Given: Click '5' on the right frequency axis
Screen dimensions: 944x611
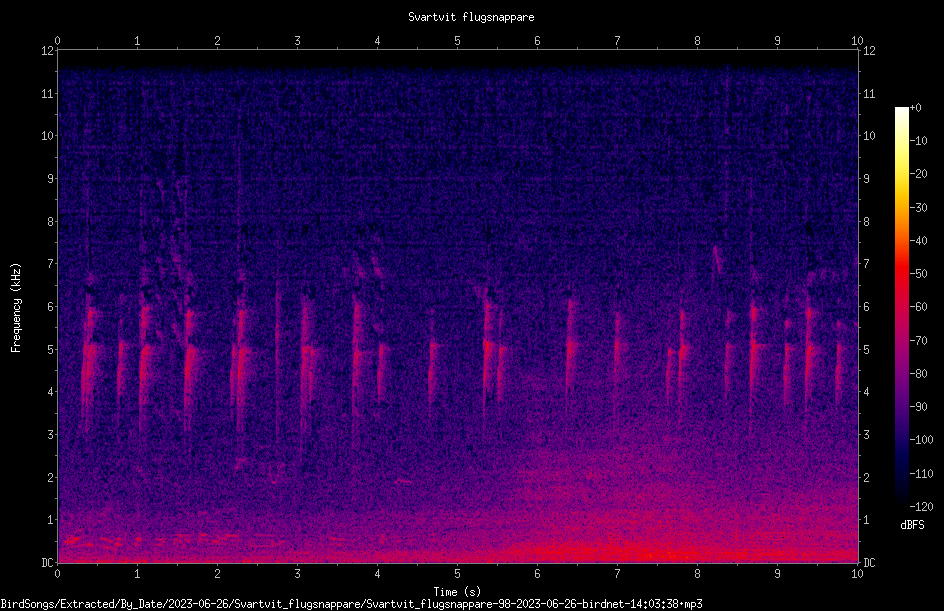Looking at the screenshot, I should [866, 349].
